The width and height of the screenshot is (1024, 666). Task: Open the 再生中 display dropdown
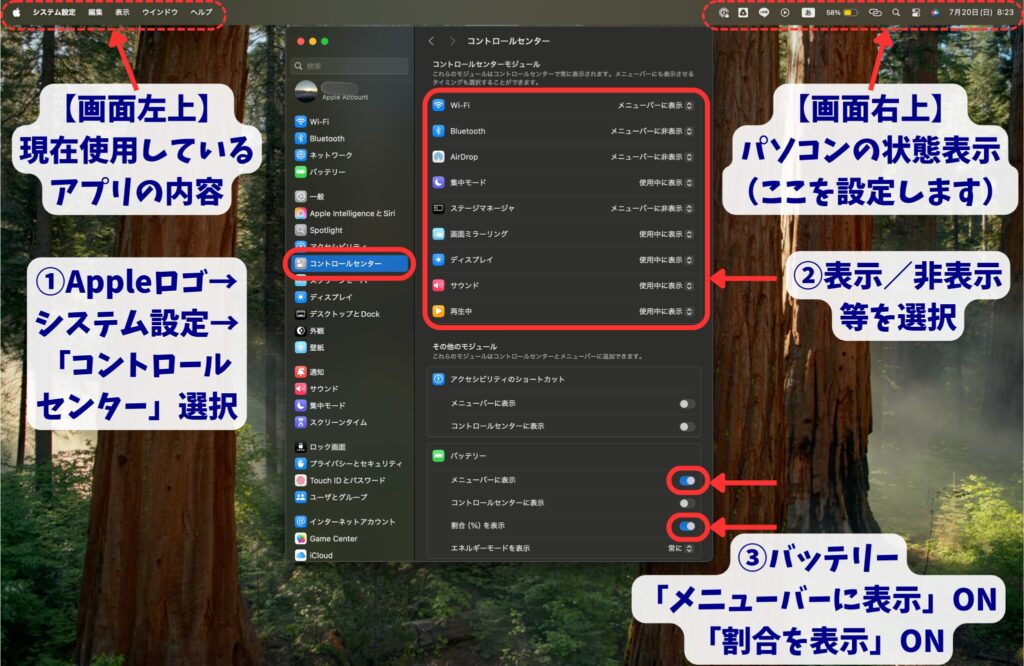pos(665,311)
